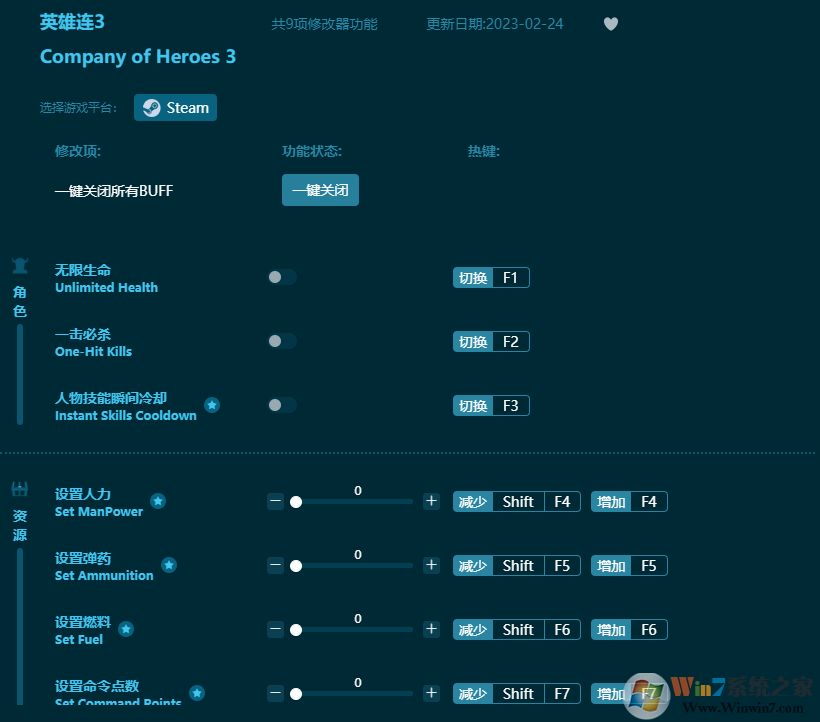Click the 资源 resources category icon
Image resolution: width=820 pixels, height=722 pixels.
20,489
